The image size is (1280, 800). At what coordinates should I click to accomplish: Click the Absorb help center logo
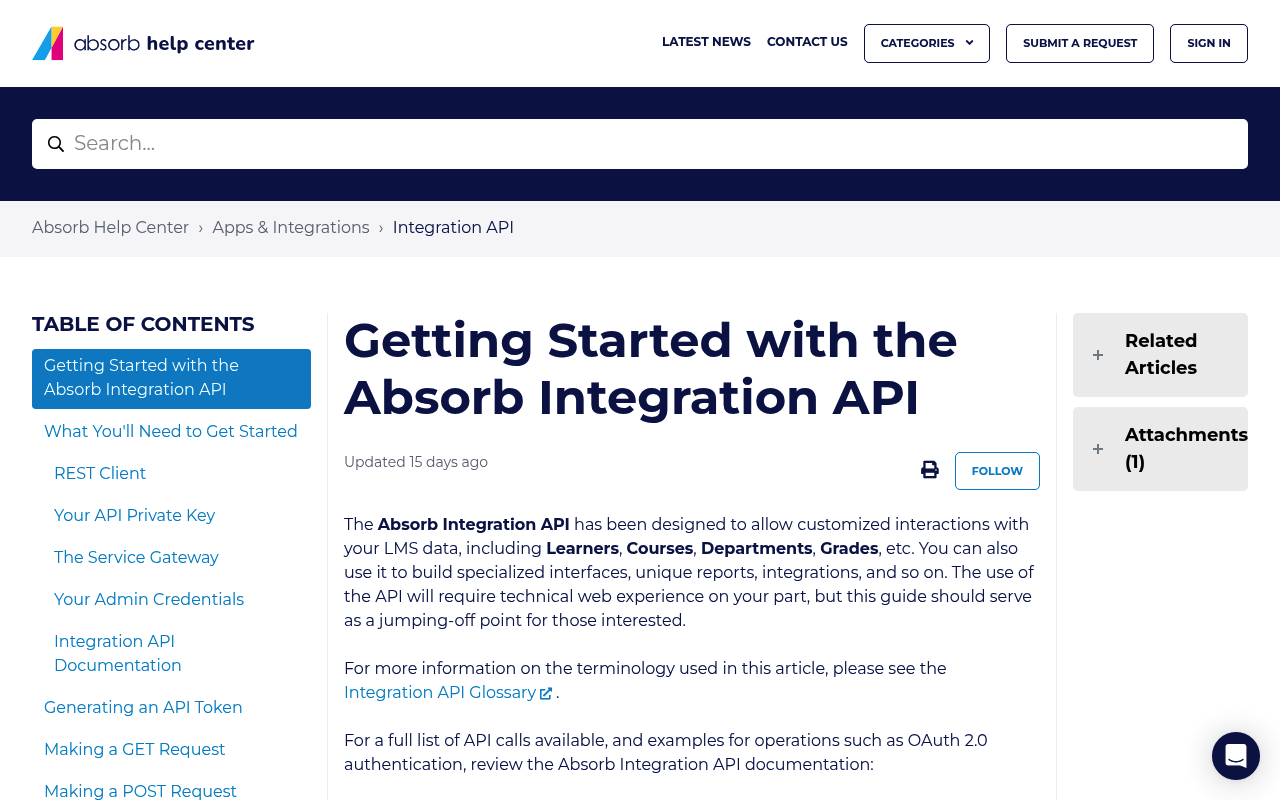143,43
